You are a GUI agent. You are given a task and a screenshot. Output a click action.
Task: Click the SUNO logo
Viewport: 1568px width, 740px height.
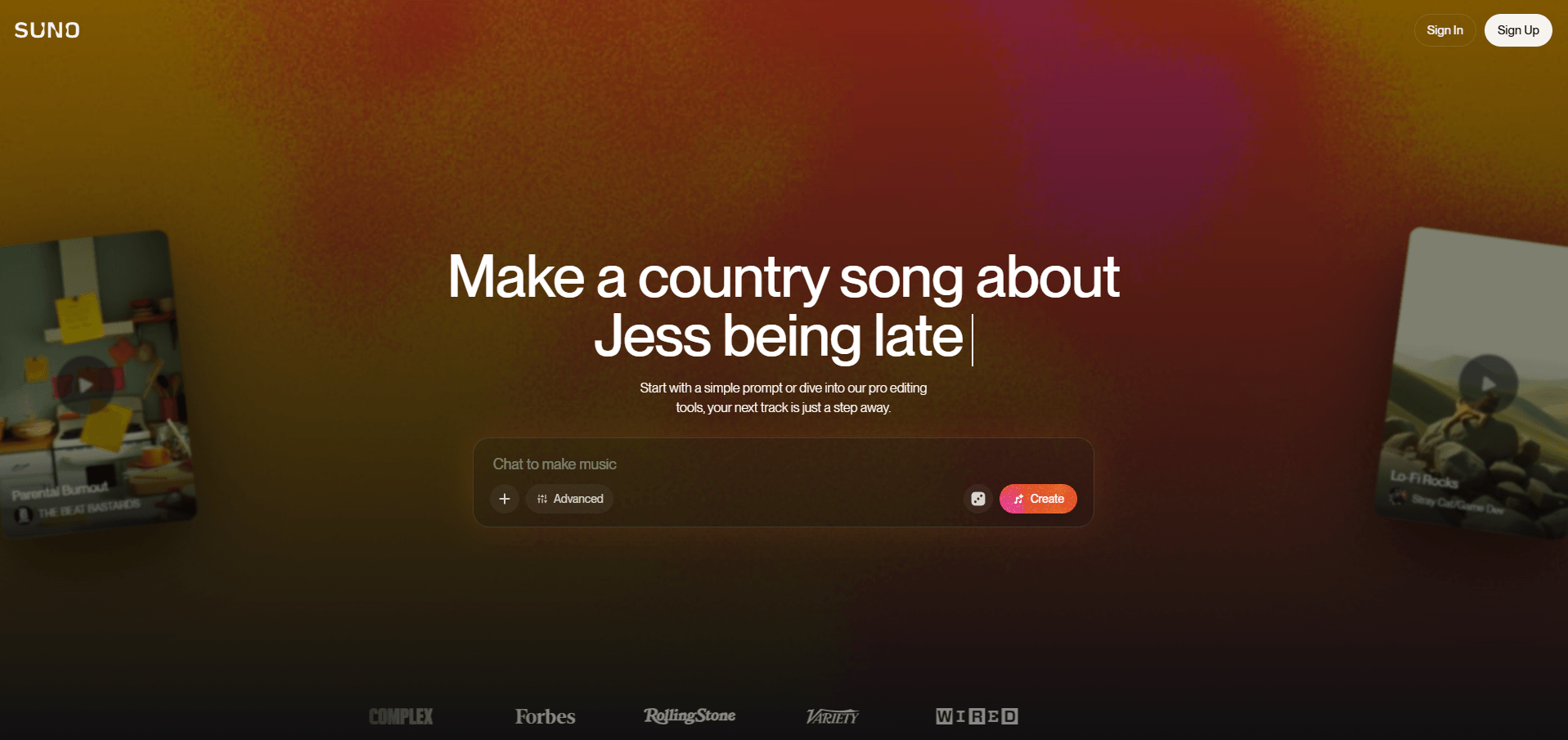click(x=47, y=30)
